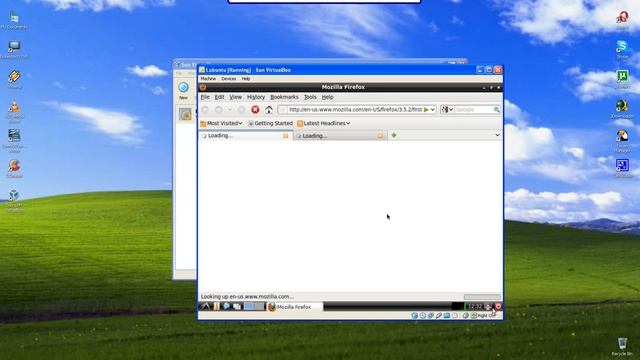The height and width of the screenshot is (360, 640).
Task: Click the Lubuntu start menu icon
Action: pyautogui.click(x=205, y=307)
